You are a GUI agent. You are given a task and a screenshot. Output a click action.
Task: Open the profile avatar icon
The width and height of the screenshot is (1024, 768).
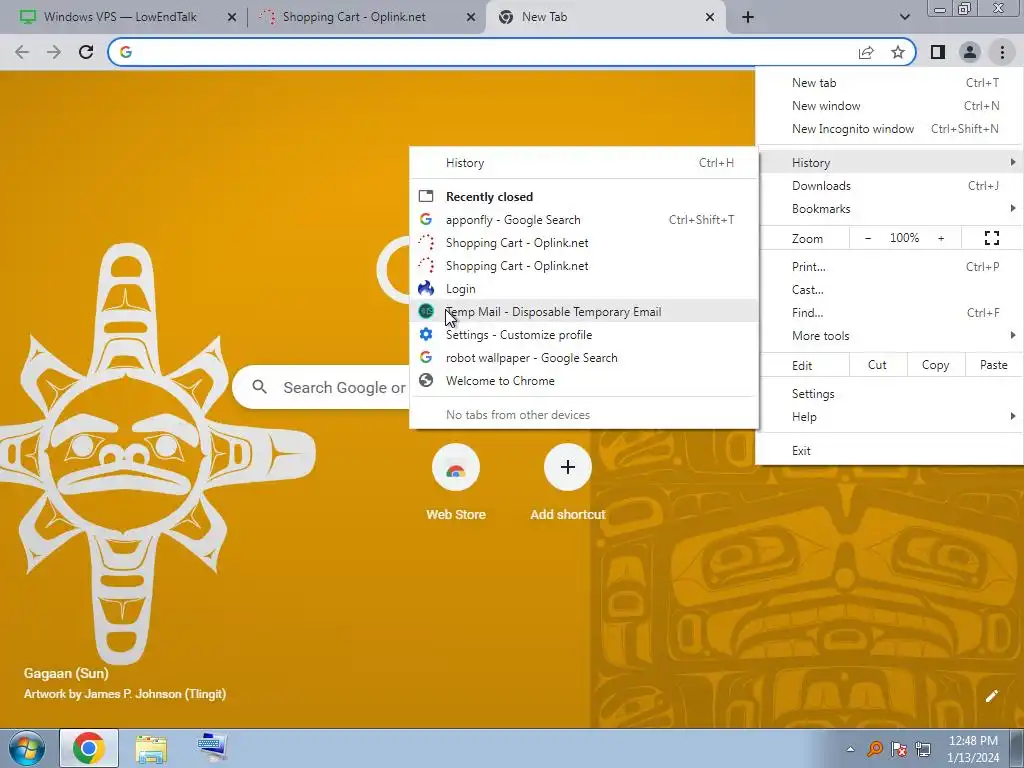click(x=970, y=52)
